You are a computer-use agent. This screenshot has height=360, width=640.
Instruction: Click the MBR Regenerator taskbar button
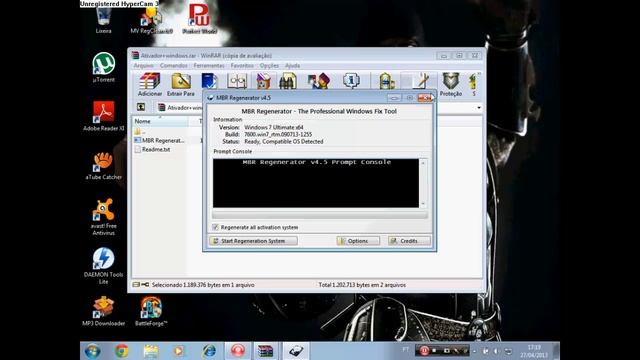[x=296, y=351]
